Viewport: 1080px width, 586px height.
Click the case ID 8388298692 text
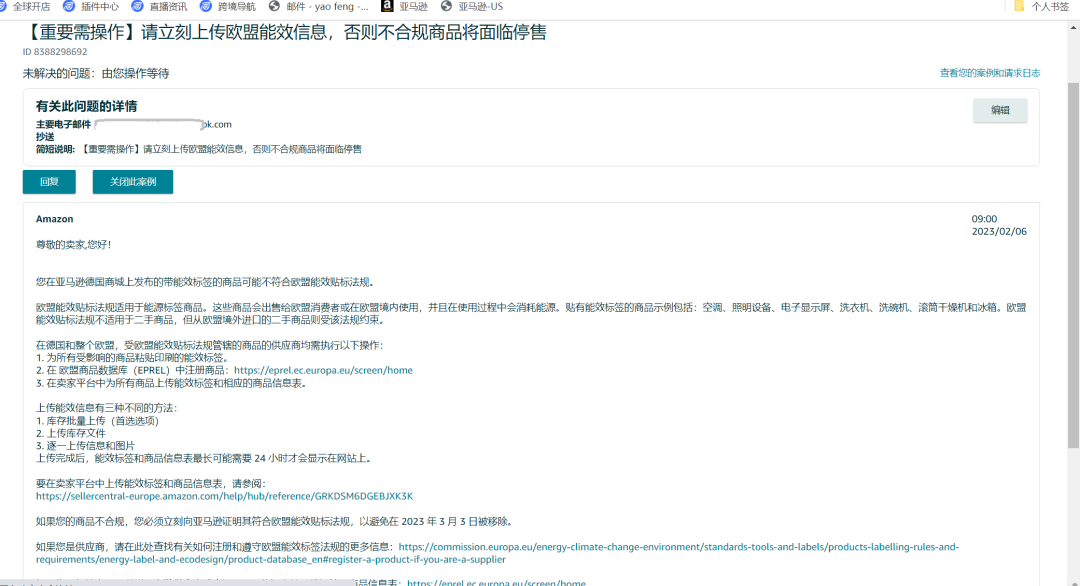click(x=55, y=52)
